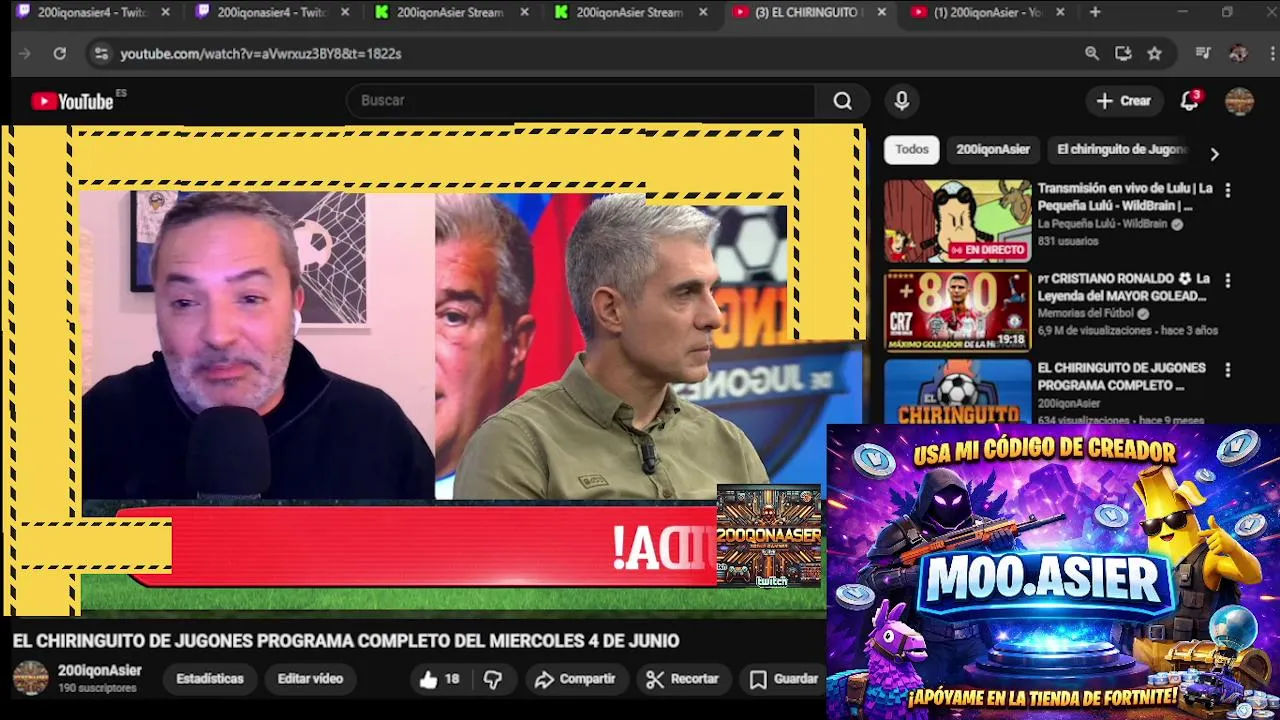Select the Todos filter chip
Viewport: 1280px width, 720px height.
[x=911, y=149]
